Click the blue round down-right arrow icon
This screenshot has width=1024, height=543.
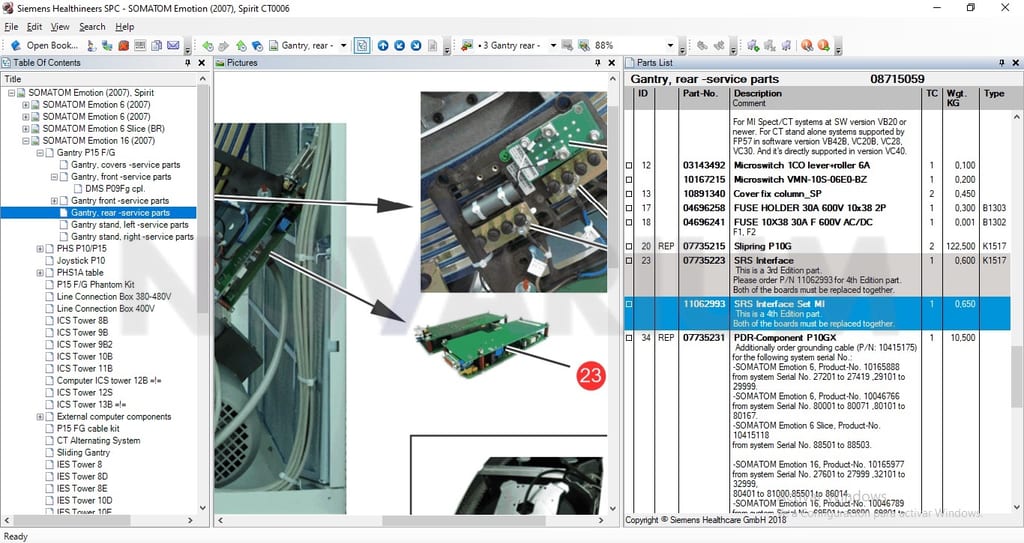415,45
